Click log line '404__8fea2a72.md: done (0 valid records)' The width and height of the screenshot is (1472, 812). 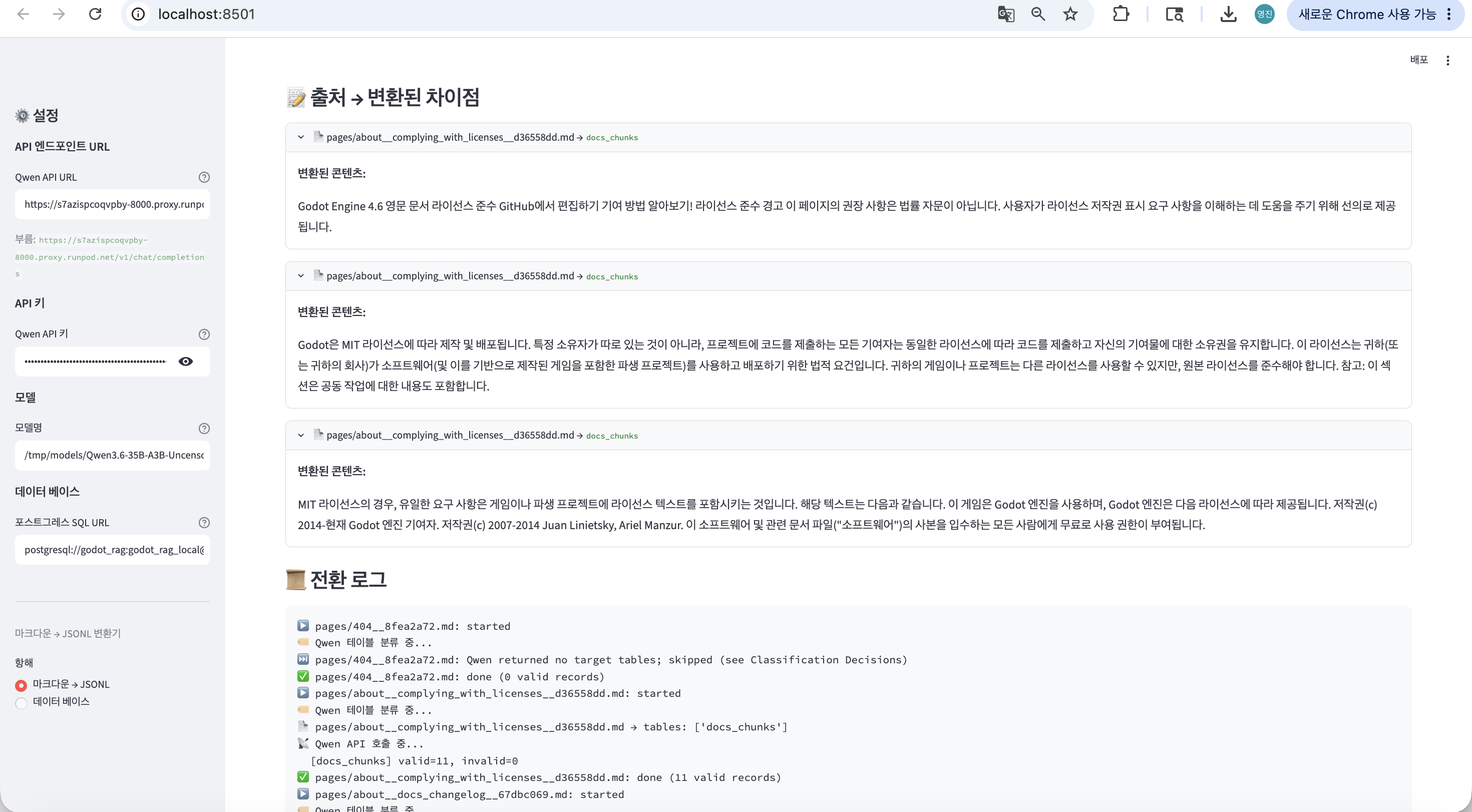(x=460, y=677)
